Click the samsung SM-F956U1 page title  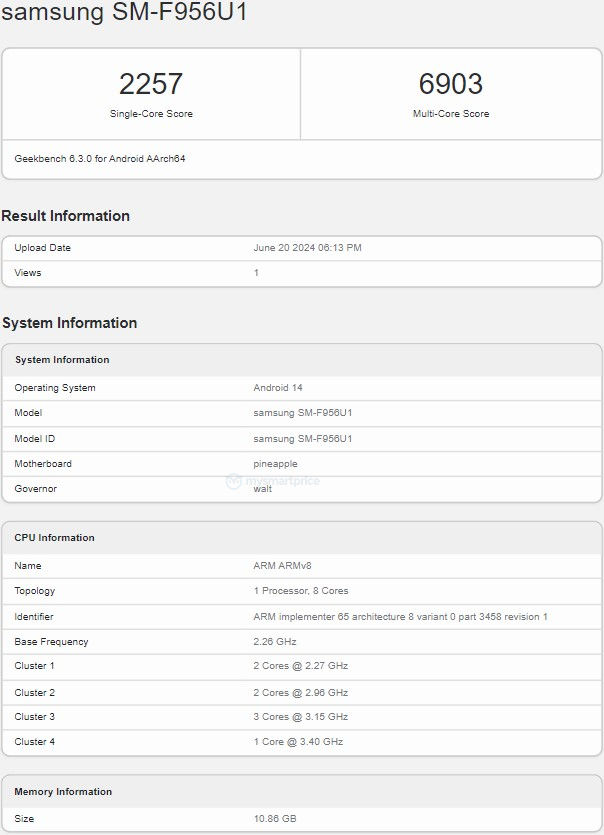click(125, 12)
